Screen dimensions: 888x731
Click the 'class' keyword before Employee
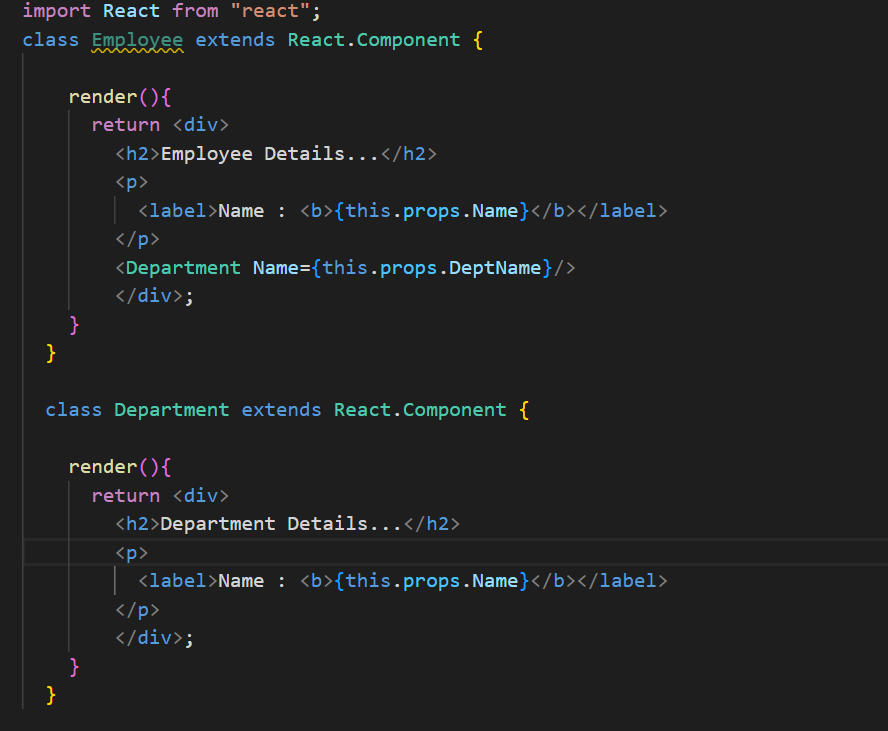pos(50,40)
